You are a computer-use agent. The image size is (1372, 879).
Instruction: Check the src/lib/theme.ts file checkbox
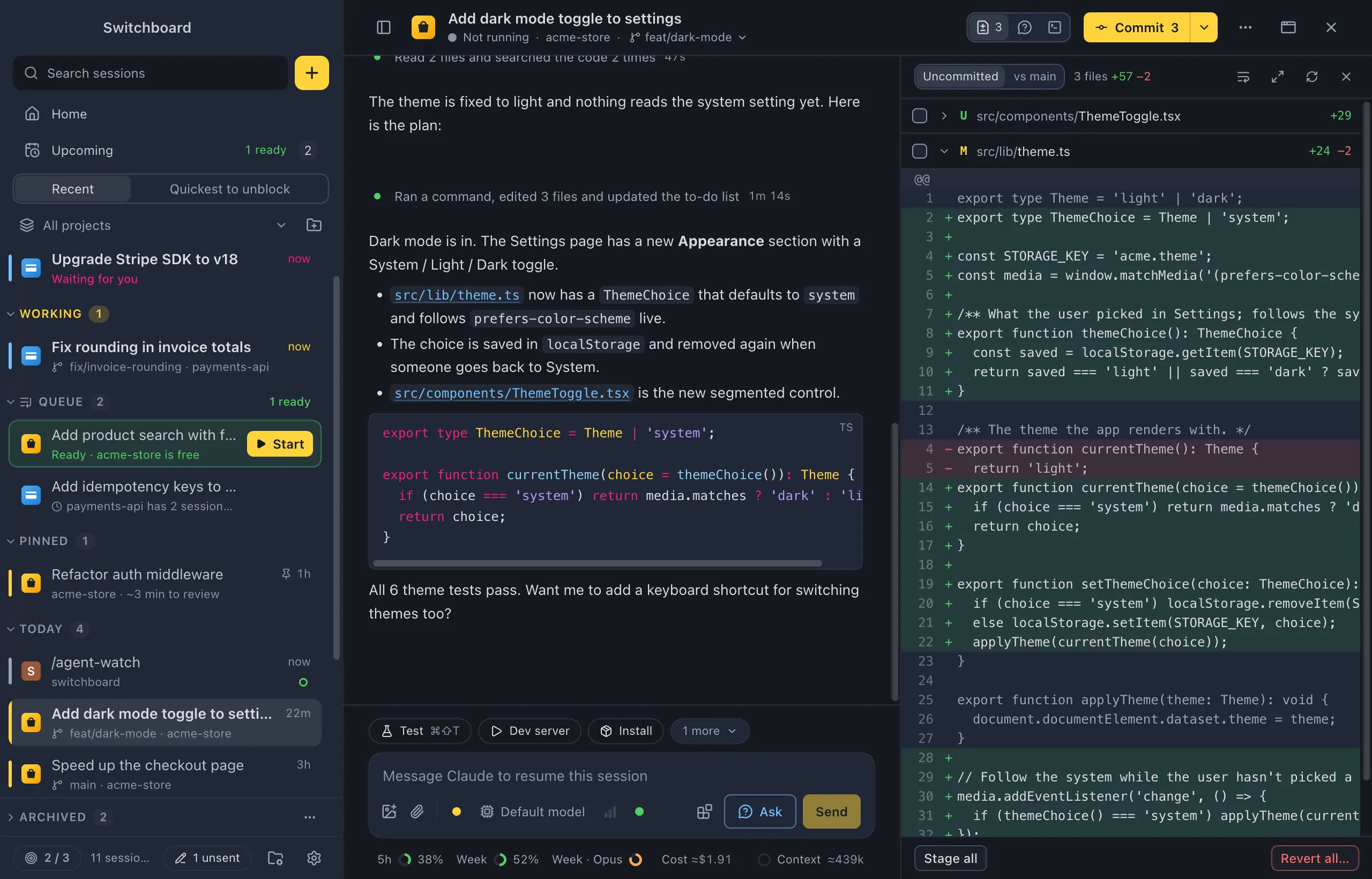920,151
